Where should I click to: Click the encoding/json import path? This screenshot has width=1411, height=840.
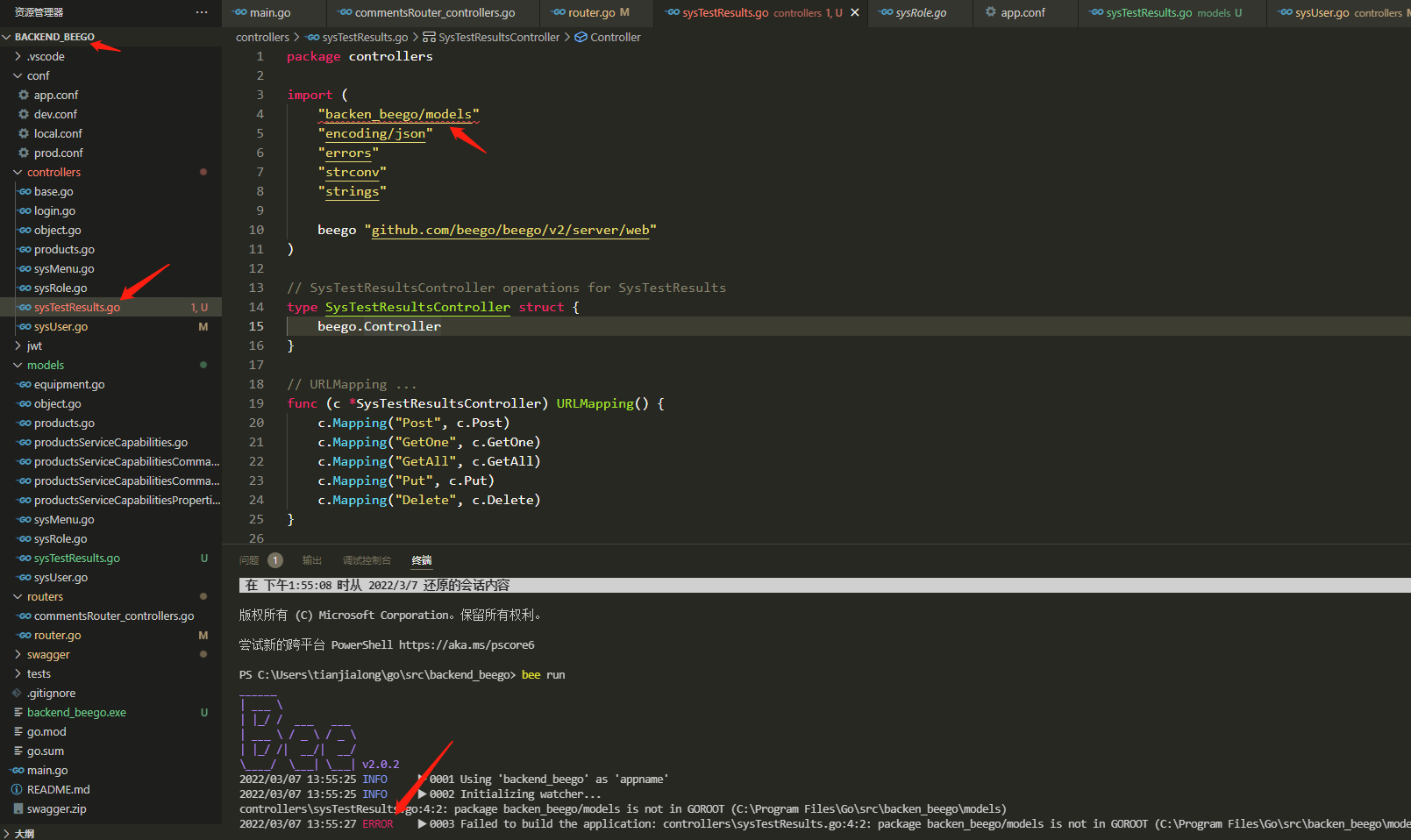[x=375, y=133]
